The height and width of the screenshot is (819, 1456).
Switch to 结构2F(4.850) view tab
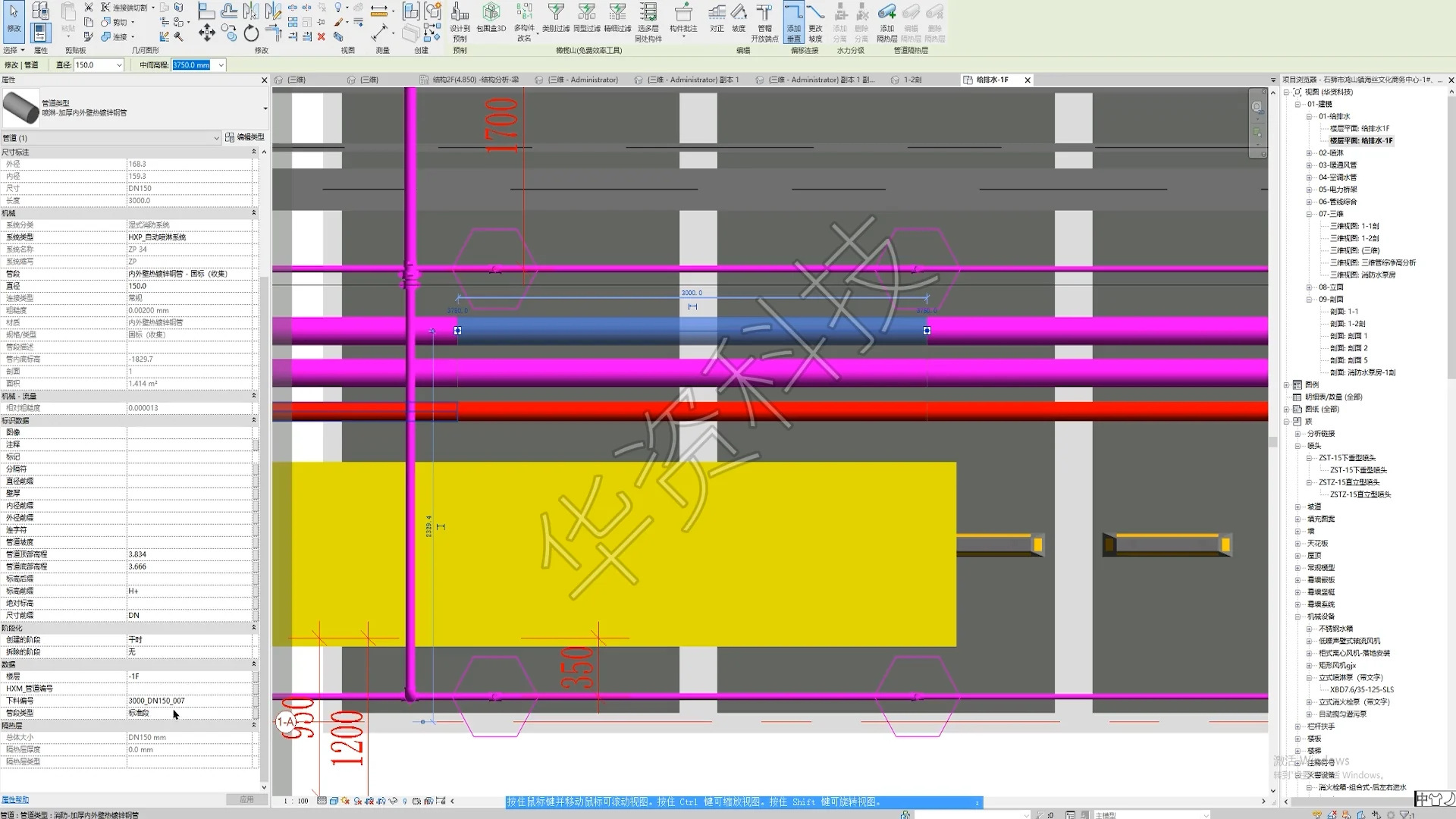pyautogui.click(x=475, y=80)
